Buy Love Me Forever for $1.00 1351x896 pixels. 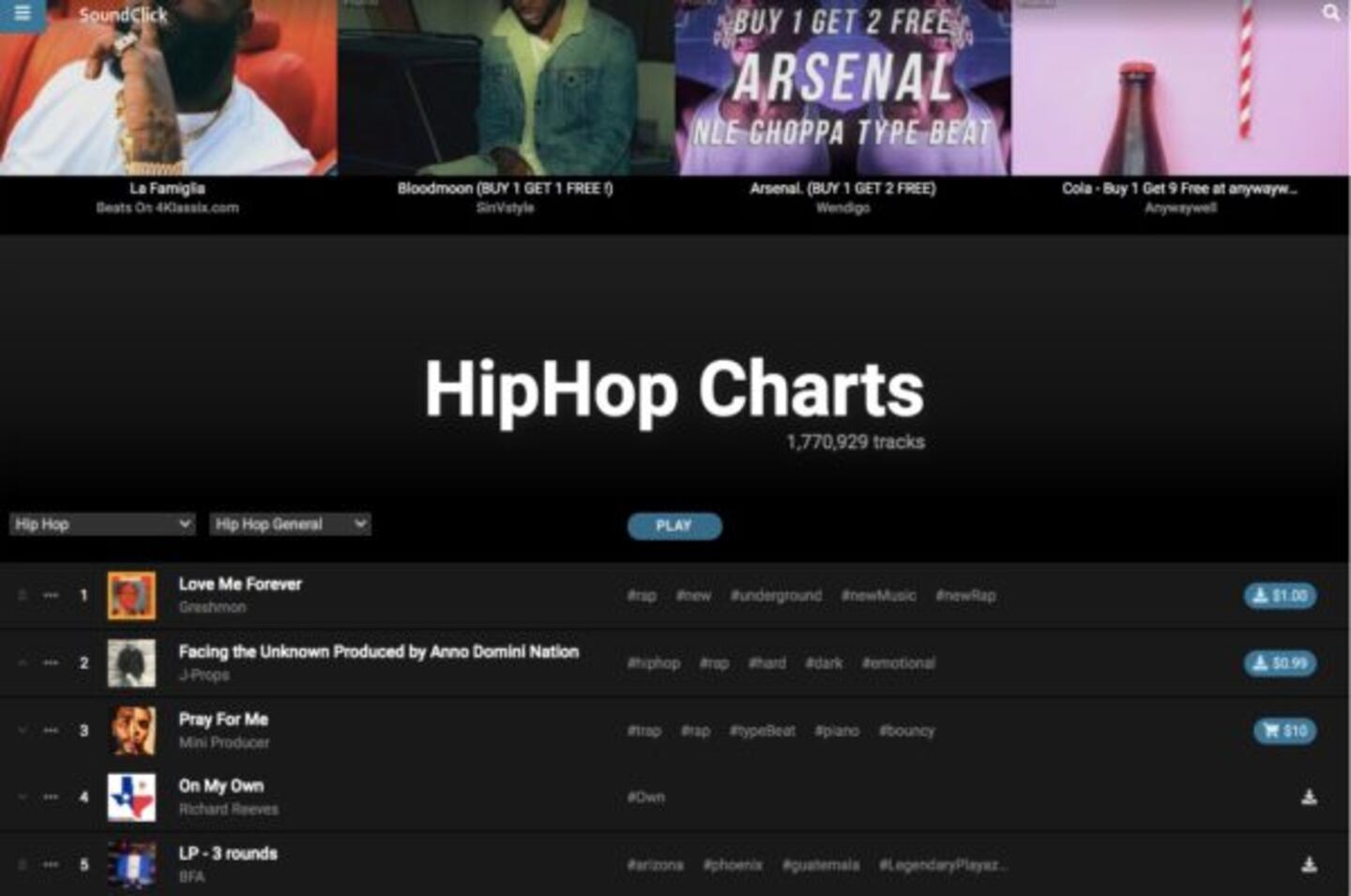click(1281, 596)
